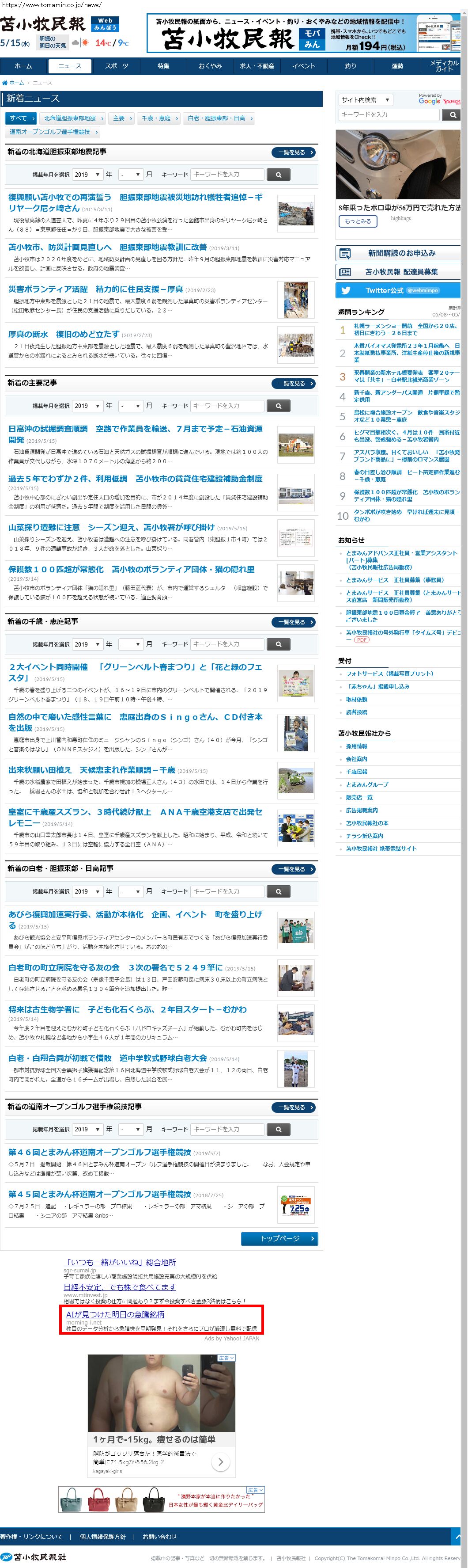The width and height of the screenshot is (468, 1568).
Task: Open the year dropdown in 新着の主要記事 filter
Action: [87, 406]
